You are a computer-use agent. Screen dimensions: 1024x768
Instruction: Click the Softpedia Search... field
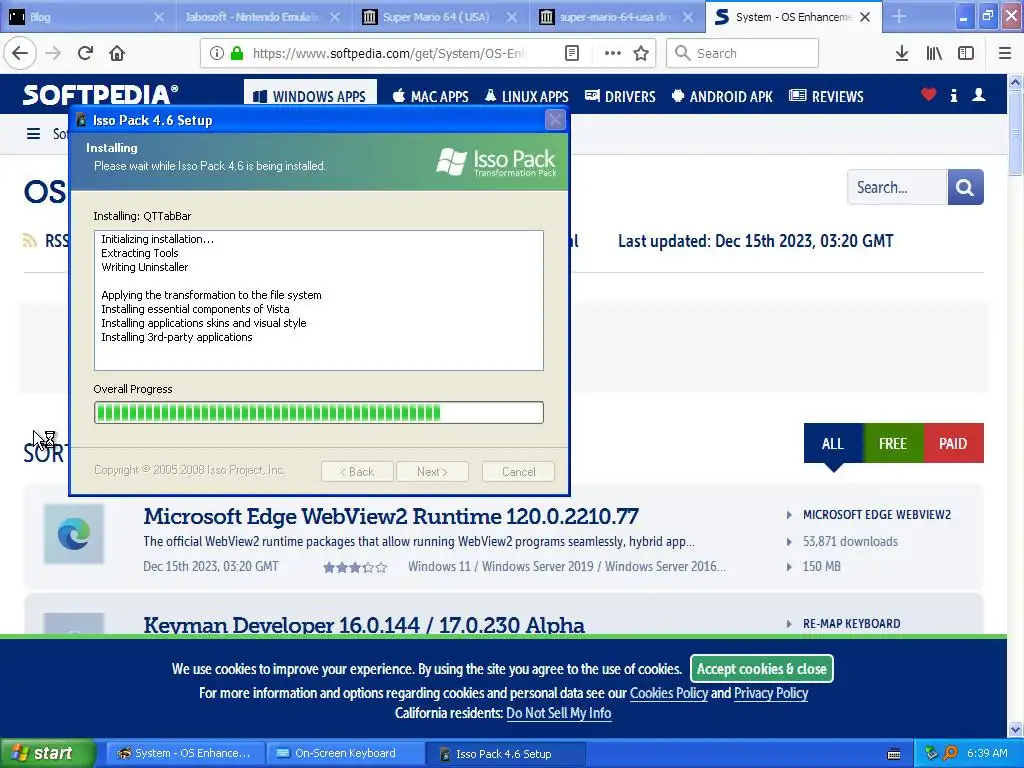897,187
